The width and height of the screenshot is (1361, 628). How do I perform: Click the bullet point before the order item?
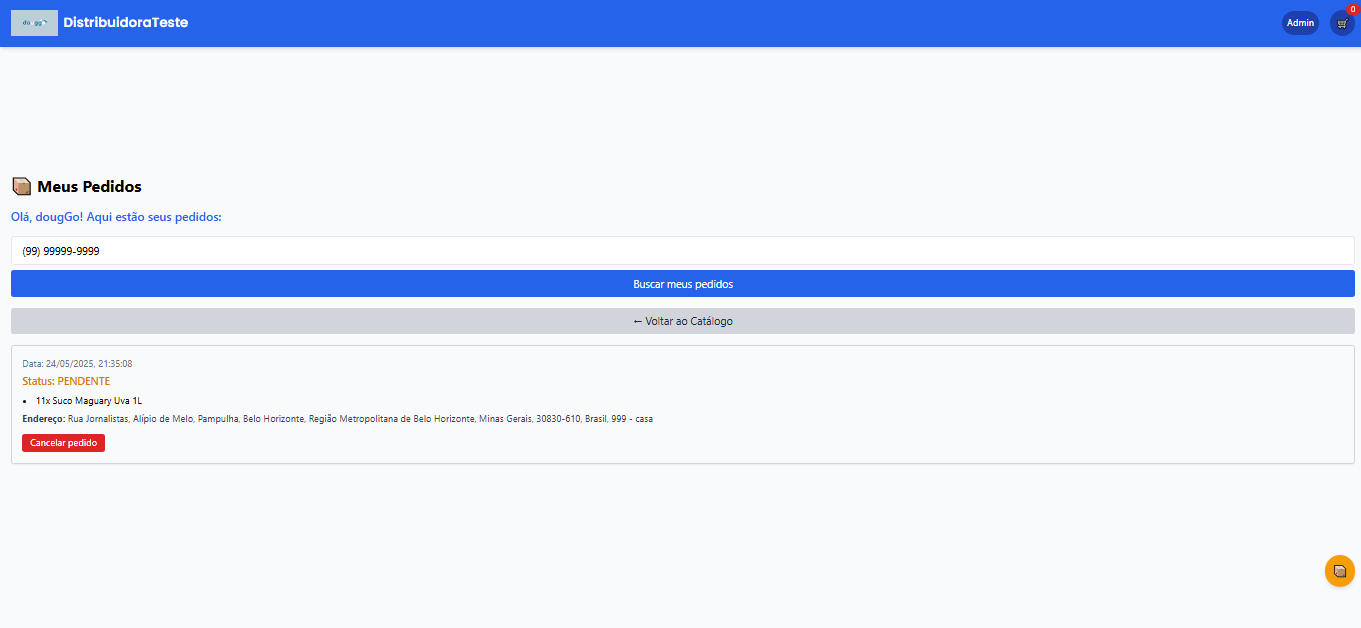tap(24, 400)
